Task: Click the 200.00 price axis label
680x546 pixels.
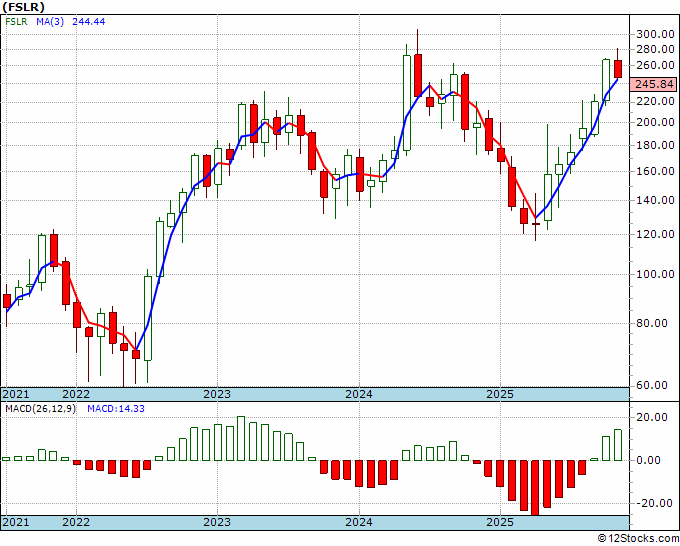Action: 655,122
